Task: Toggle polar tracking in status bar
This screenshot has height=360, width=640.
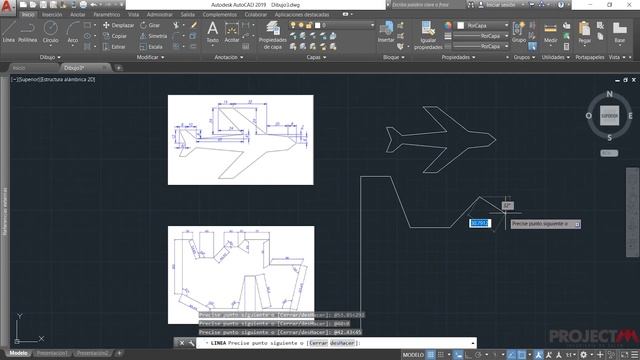Action: (x=478, y=355)
